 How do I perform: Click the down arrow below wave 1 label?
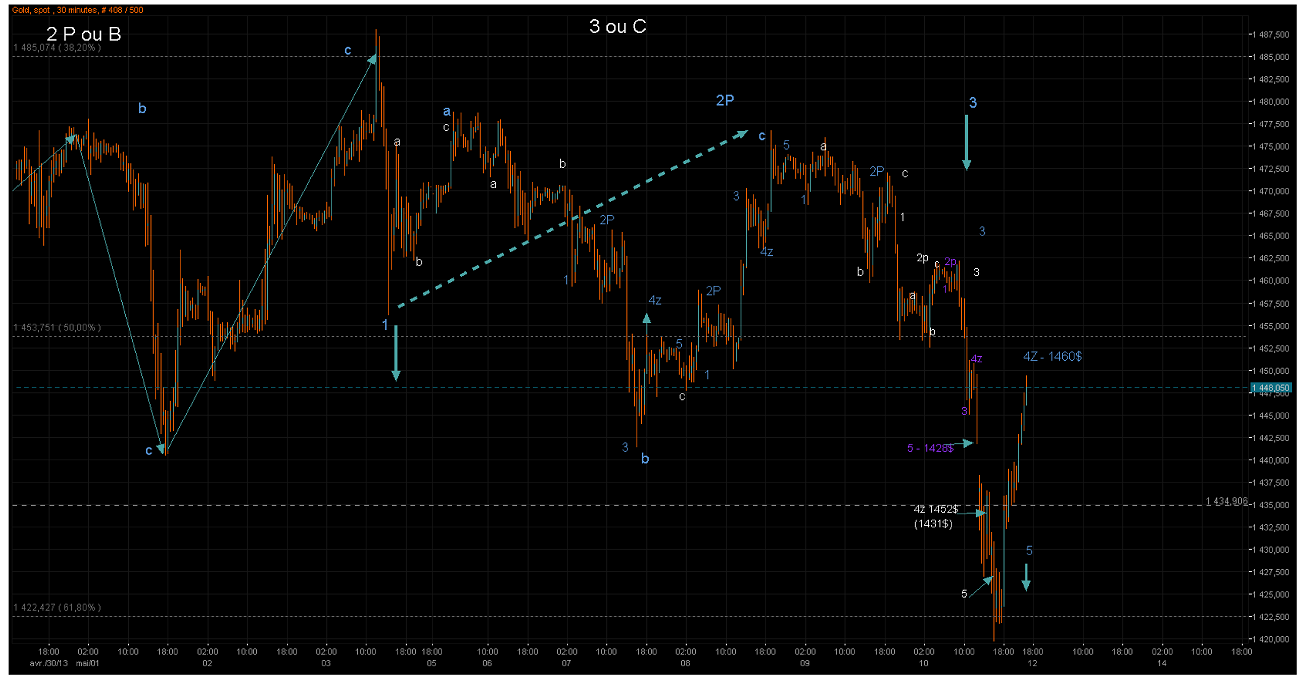click(x=396, y=353)
